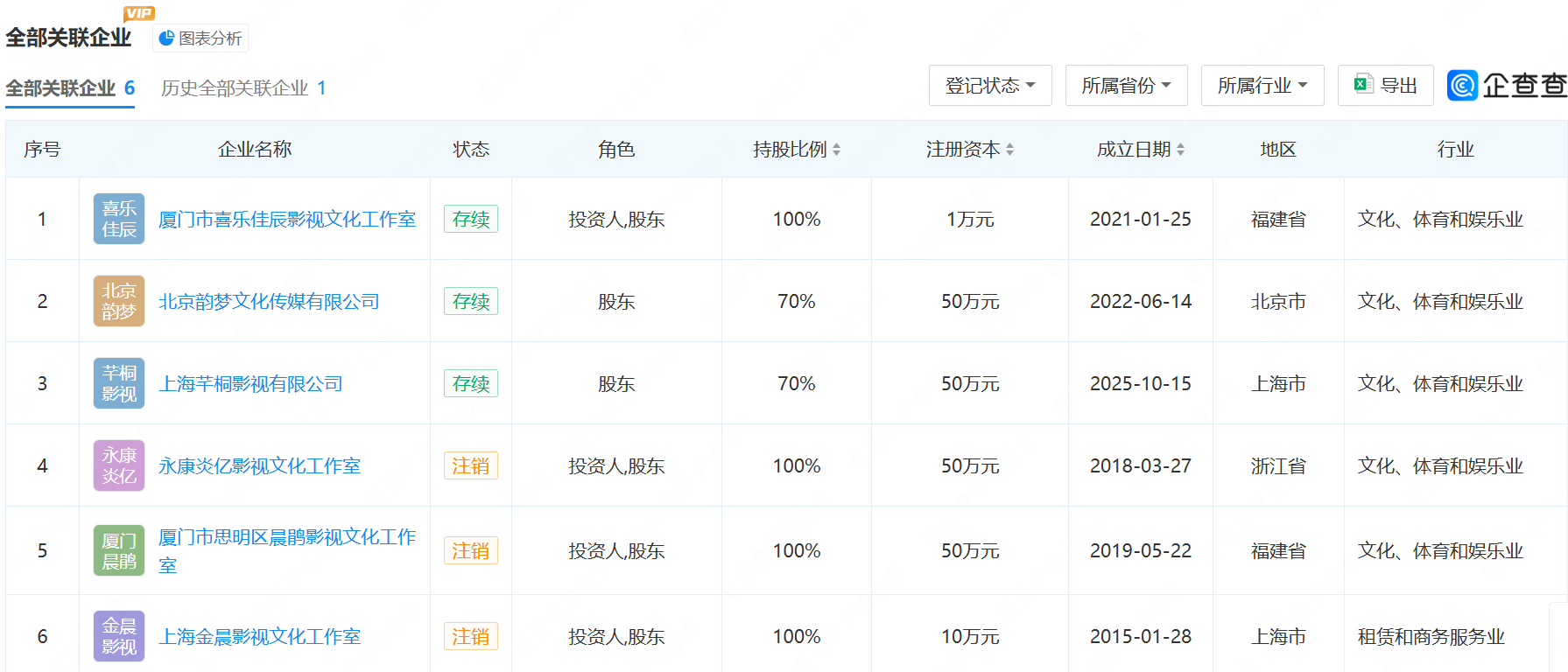The height and width of the screenshot is (672, 1568).
Task: Switch to 历史全部关联企业 tab
Action: [x=243, y=88]
